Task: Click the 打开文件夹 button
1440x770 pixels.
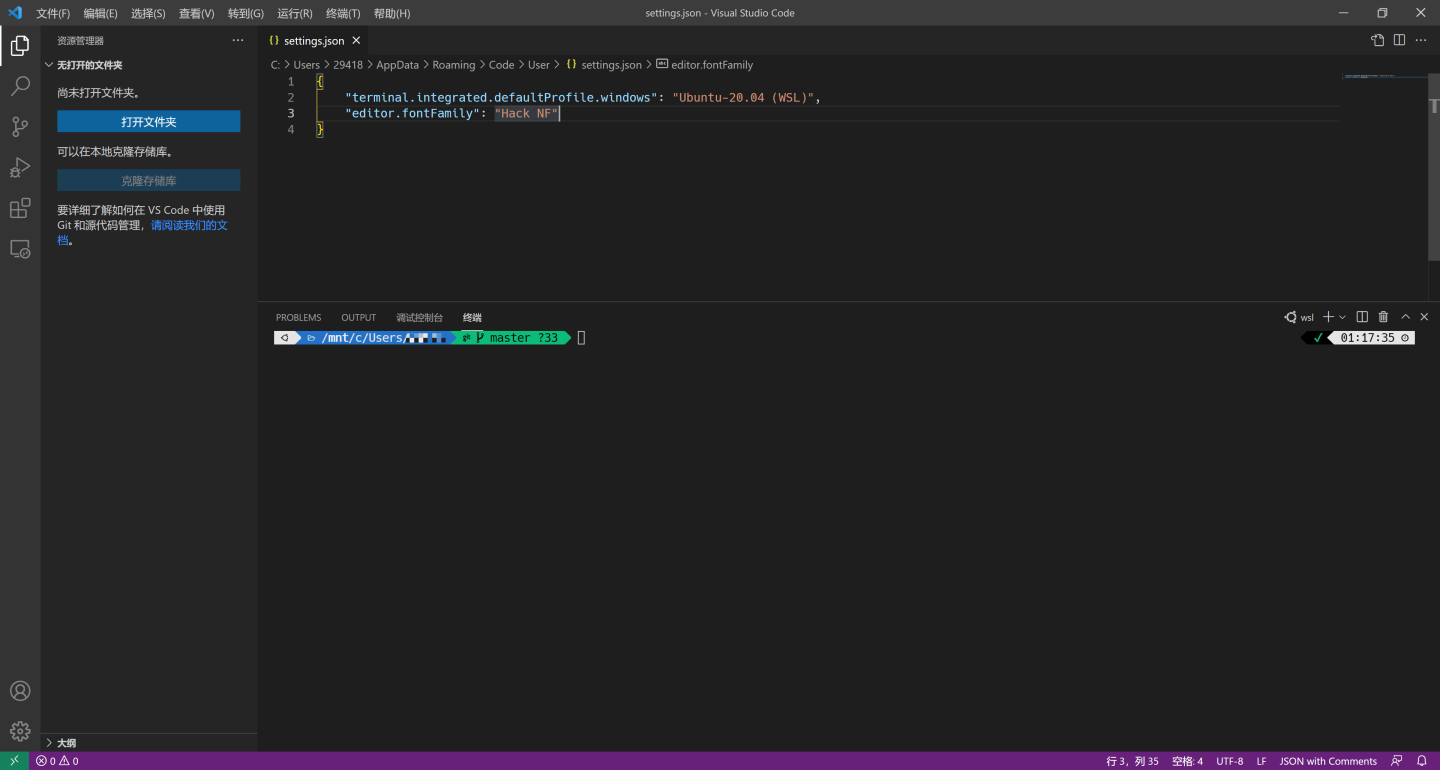Action: (x=148, y=120)
